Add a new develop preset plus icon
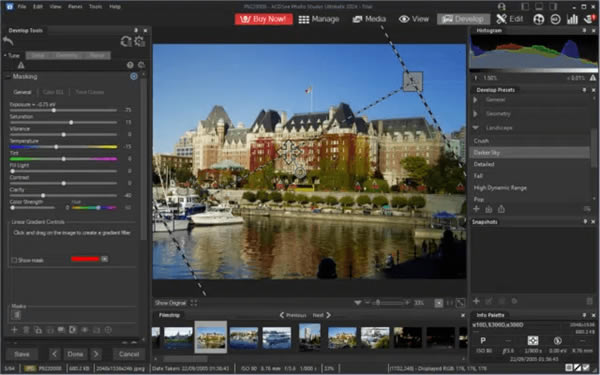The width and height of the screenshot is (600, 375). coord(476,209)
